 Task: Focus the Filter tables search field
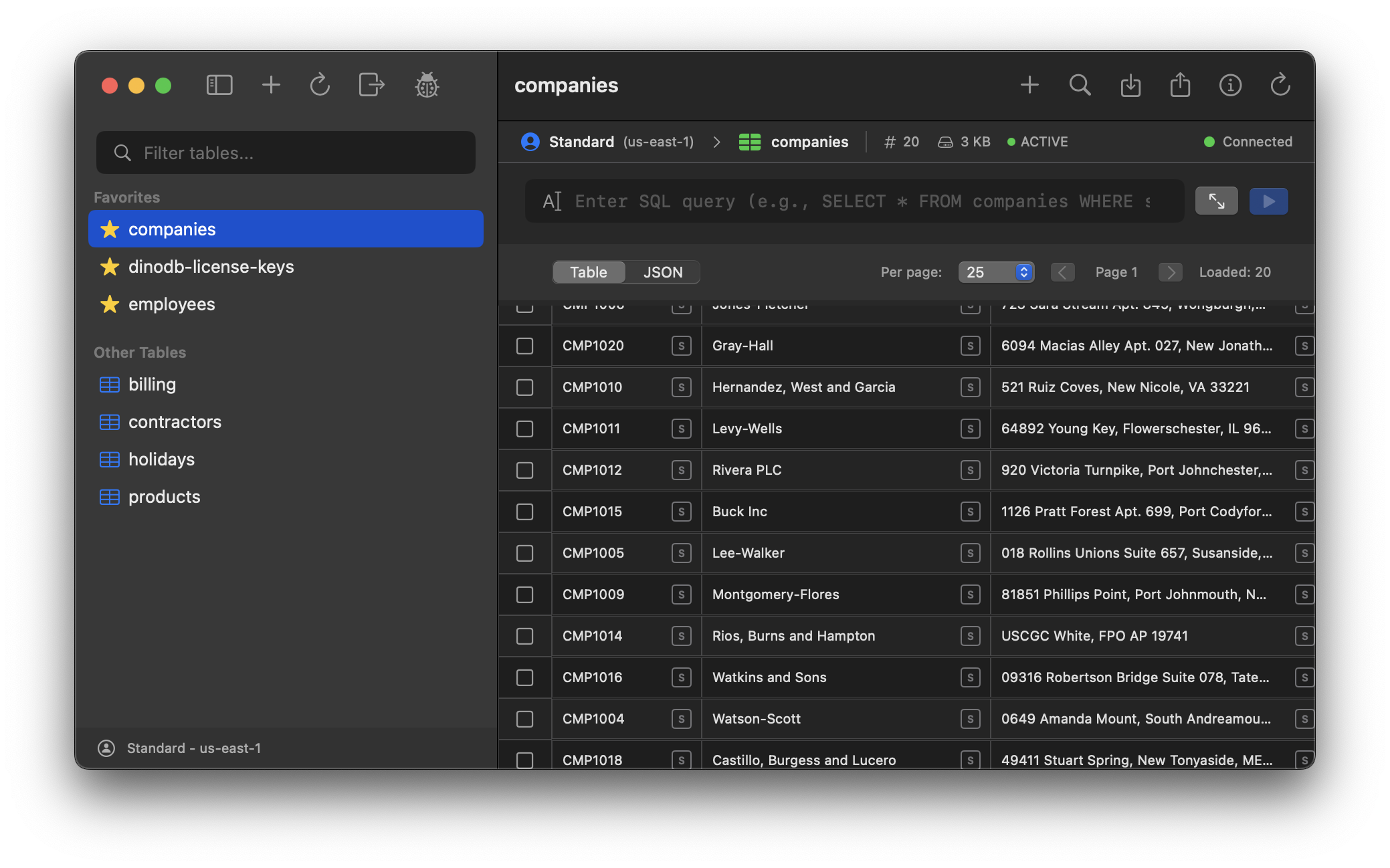286,153
